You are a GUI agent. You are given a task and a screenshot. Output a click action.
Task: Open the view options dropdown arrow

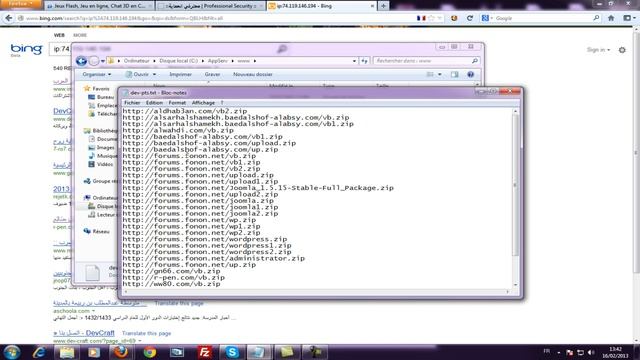[440, 74]
